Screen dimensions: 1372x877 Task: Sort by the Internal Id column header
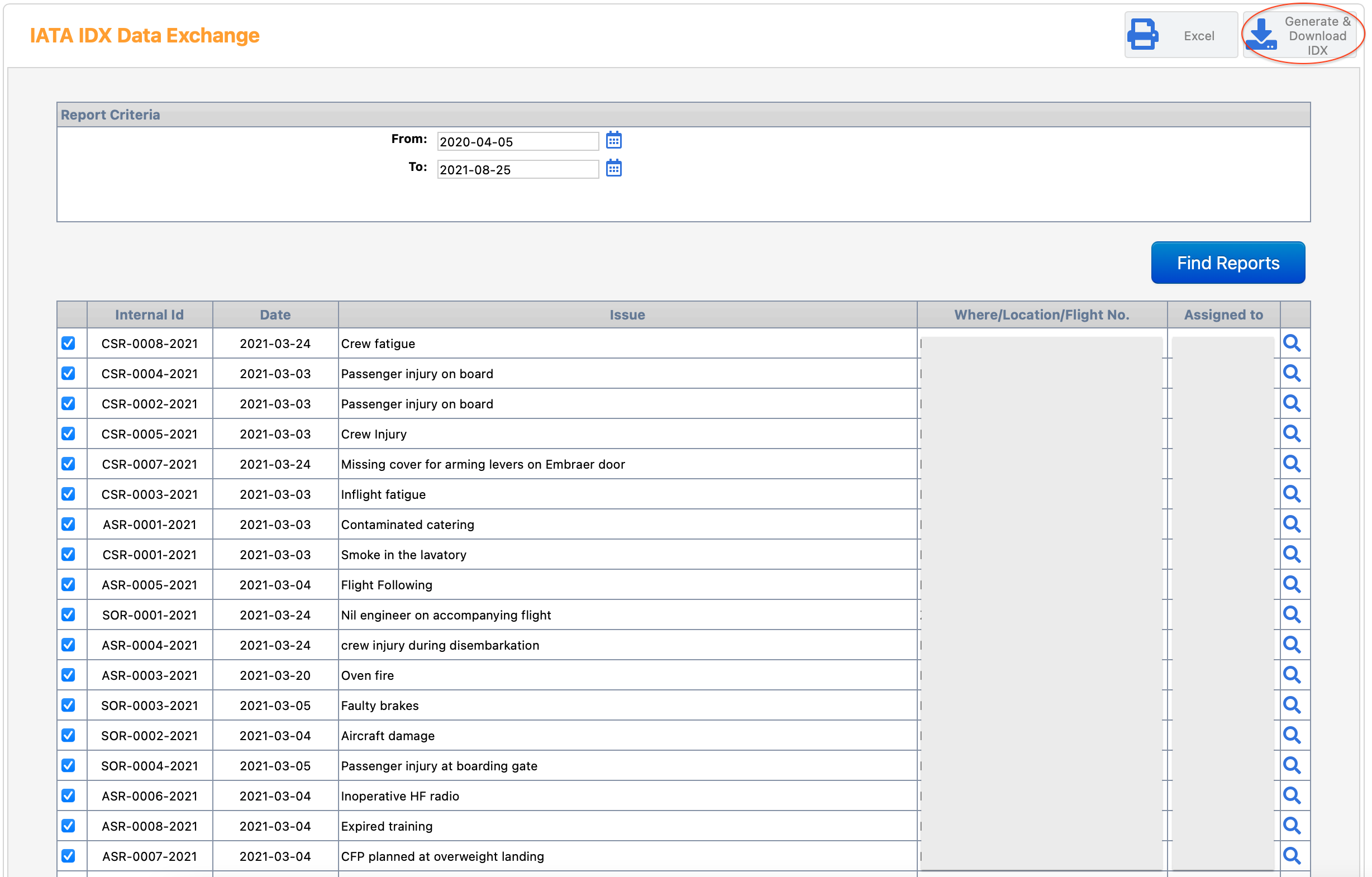coord(149,314)
